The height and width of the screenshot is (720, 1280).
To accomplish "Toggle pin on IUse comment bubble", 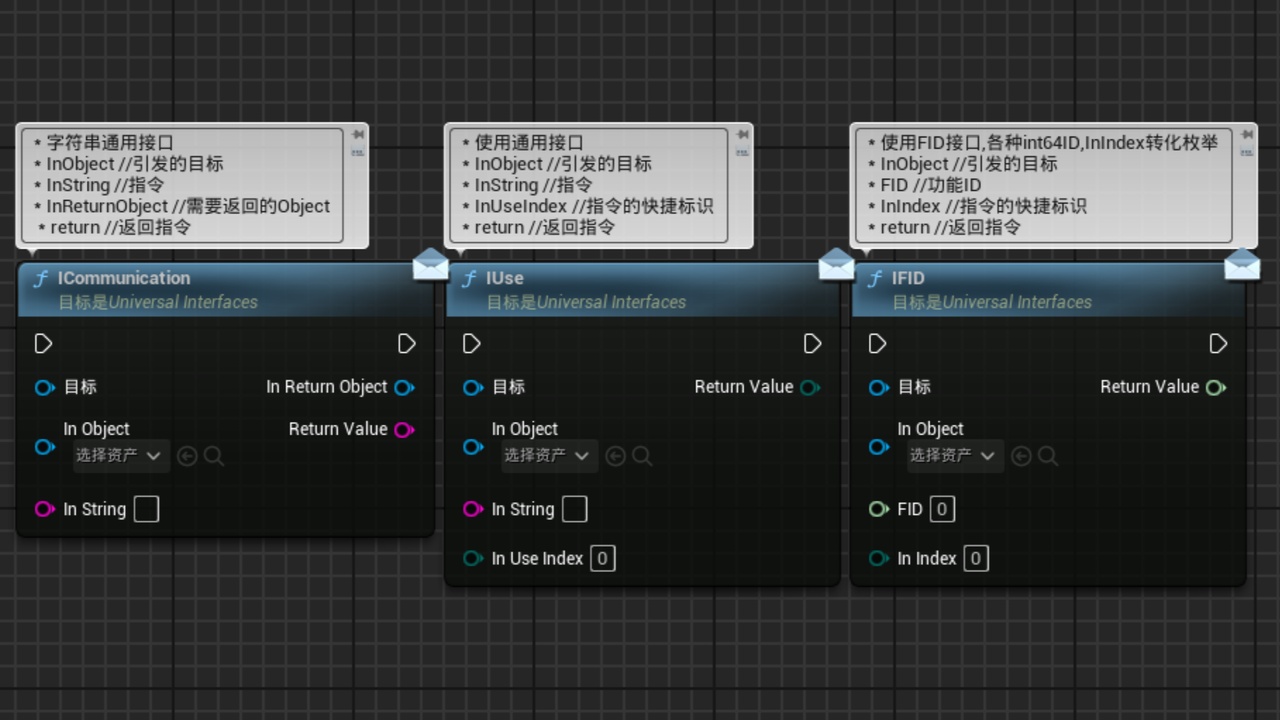I will 742,135.
